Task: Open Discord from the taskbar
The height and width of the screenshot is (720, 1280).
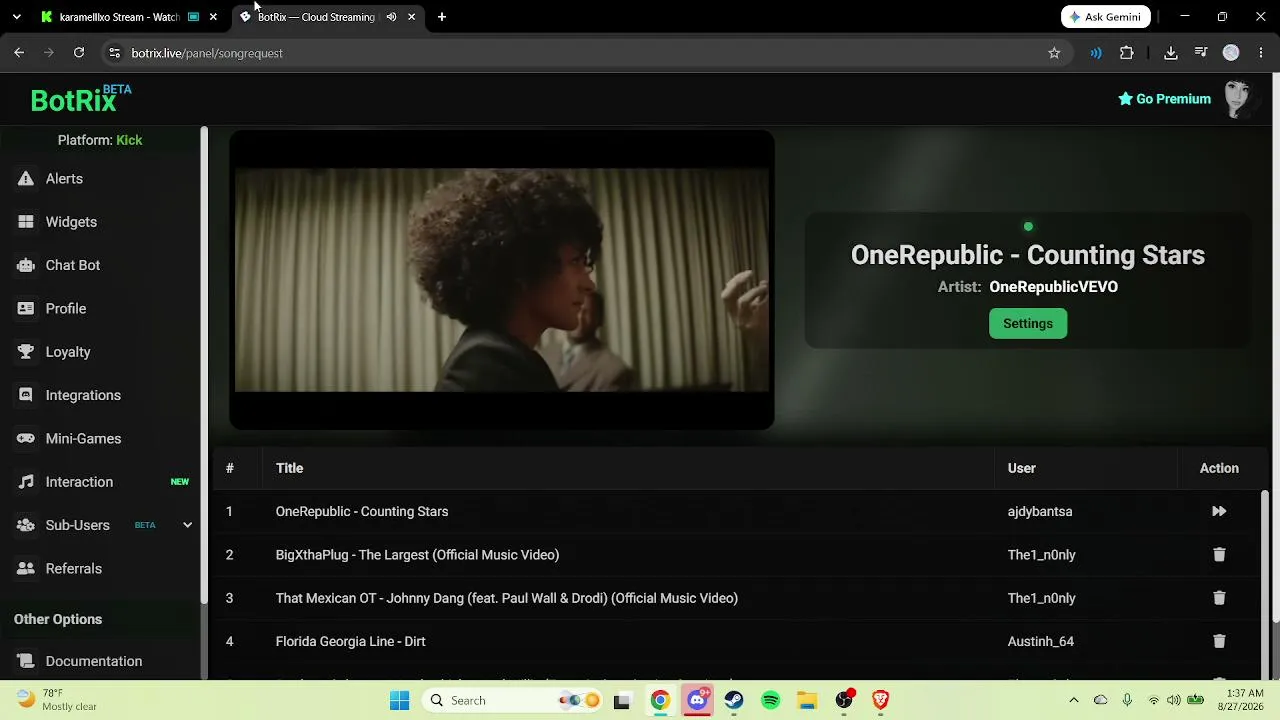Action: [697, 700]
